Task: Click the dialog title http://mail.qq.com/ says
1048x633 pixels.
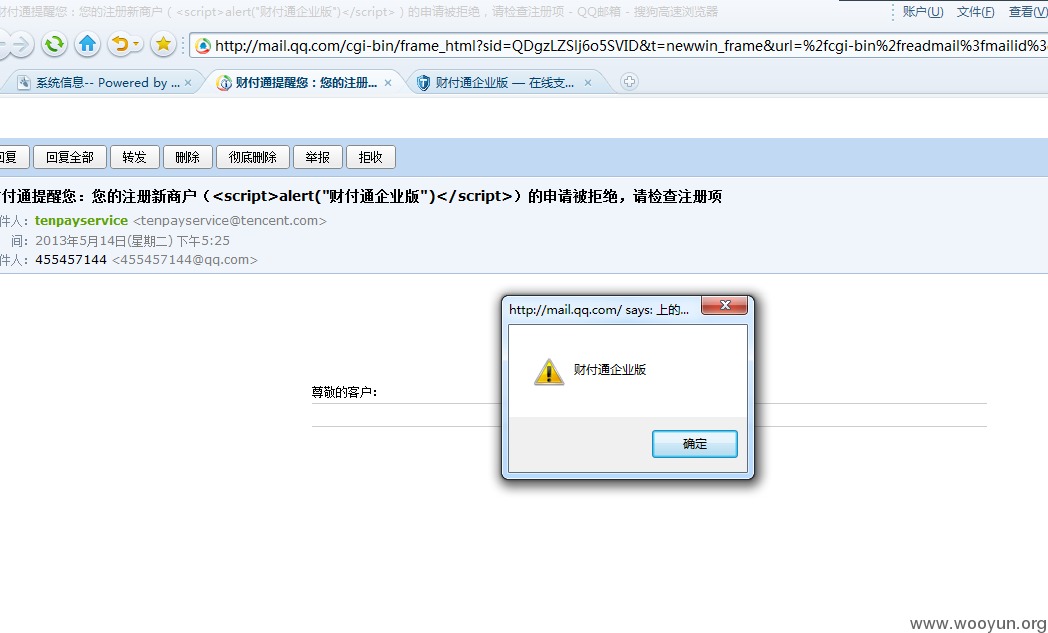Action: pyautogui.click(x=599, y=309)
